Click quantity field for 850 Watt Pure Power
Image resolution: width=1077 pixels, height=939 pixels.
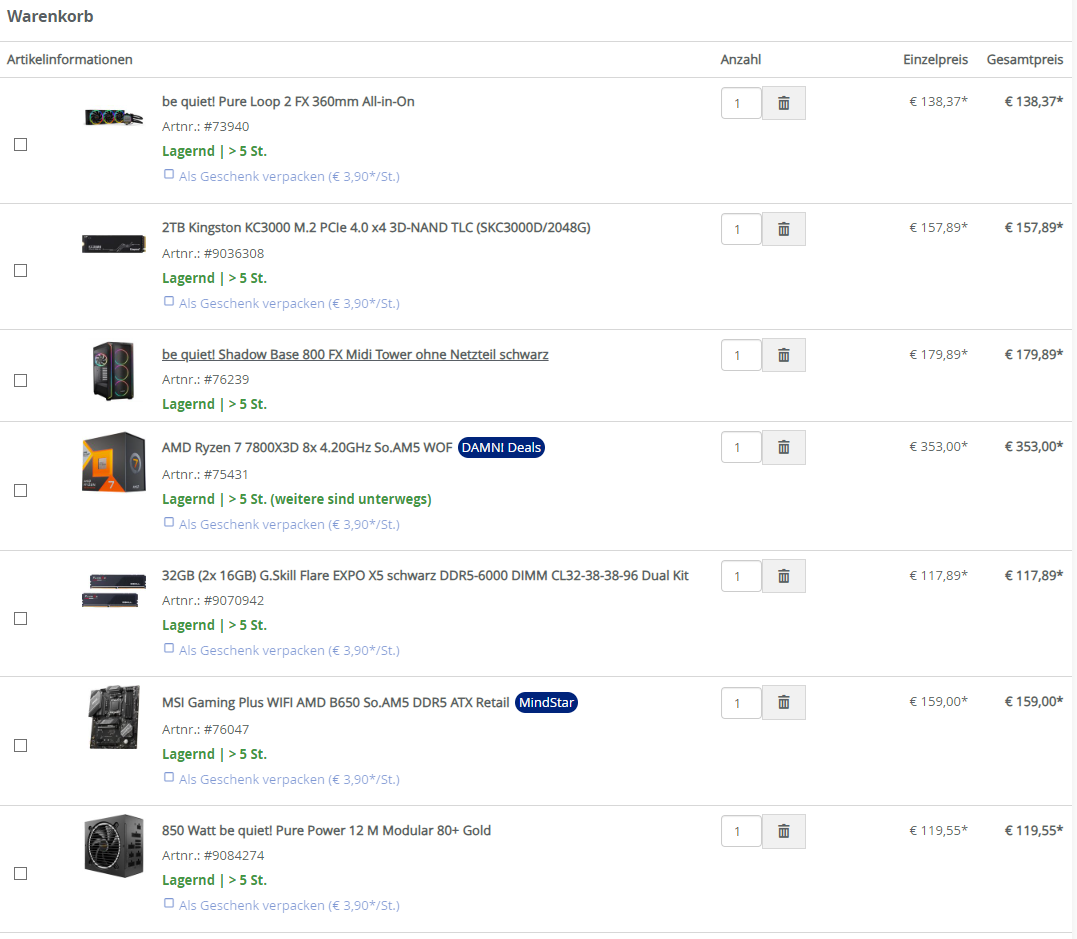click(x=741, y=832)
